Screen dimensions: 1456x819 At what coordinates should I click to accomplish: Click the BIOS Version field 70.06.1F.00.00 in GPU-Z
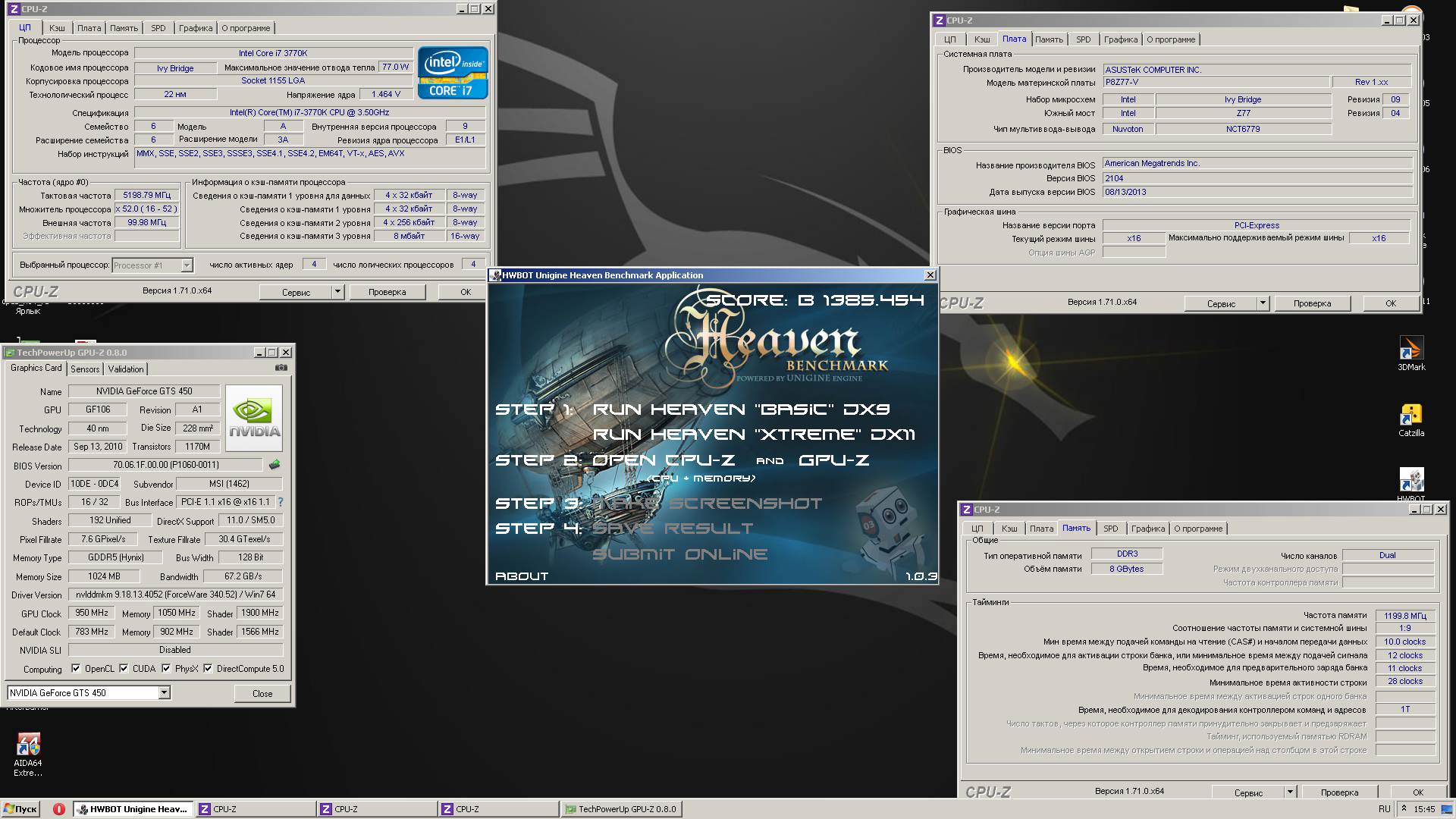[165, 465]
